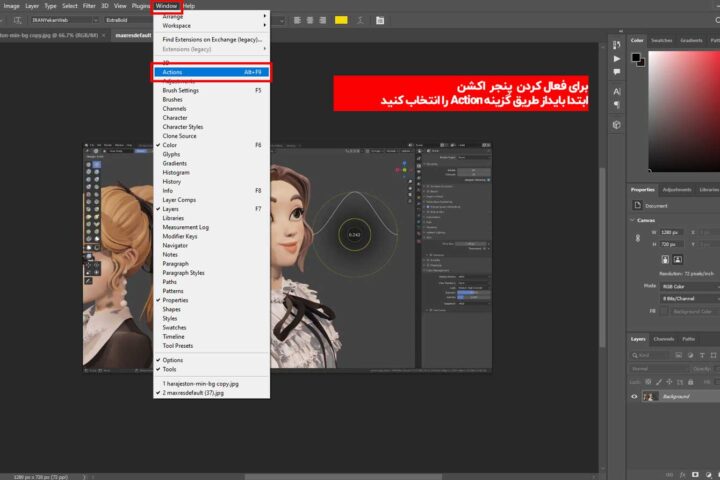The image size is (720, 480).
Task: Filter layers by shape layer icon
Action: 713,355
